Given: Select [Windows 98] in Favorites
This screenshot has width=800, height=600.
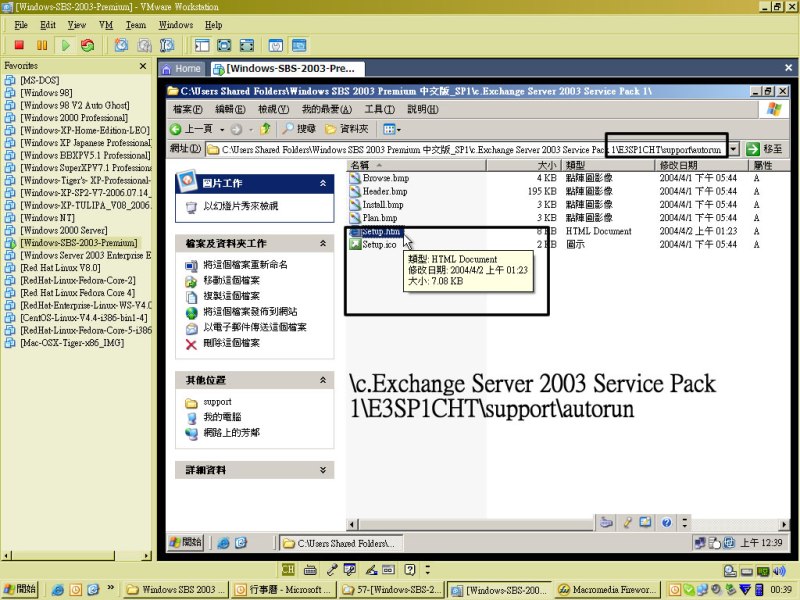Looking at the screenshot, I should (46, 93).
